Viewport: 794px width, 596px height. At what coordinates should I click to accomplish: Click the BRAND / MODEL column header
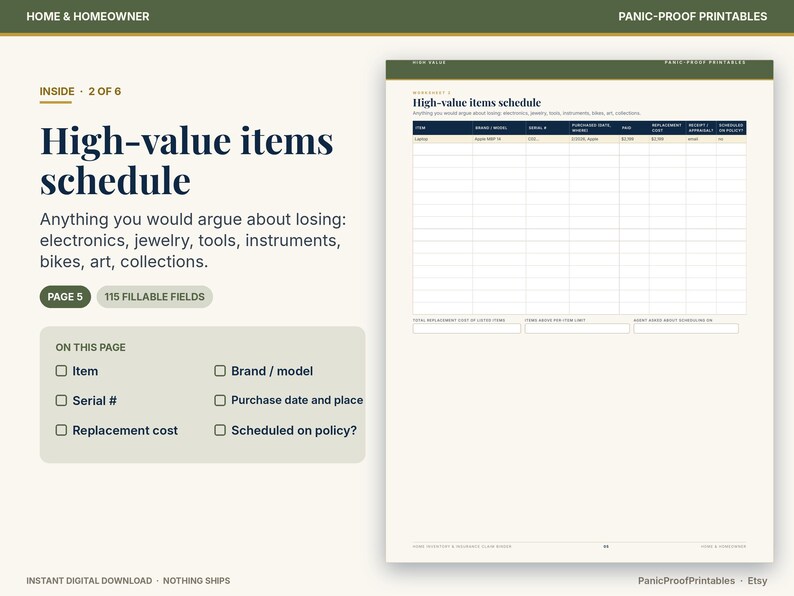[x=499, y=128]
